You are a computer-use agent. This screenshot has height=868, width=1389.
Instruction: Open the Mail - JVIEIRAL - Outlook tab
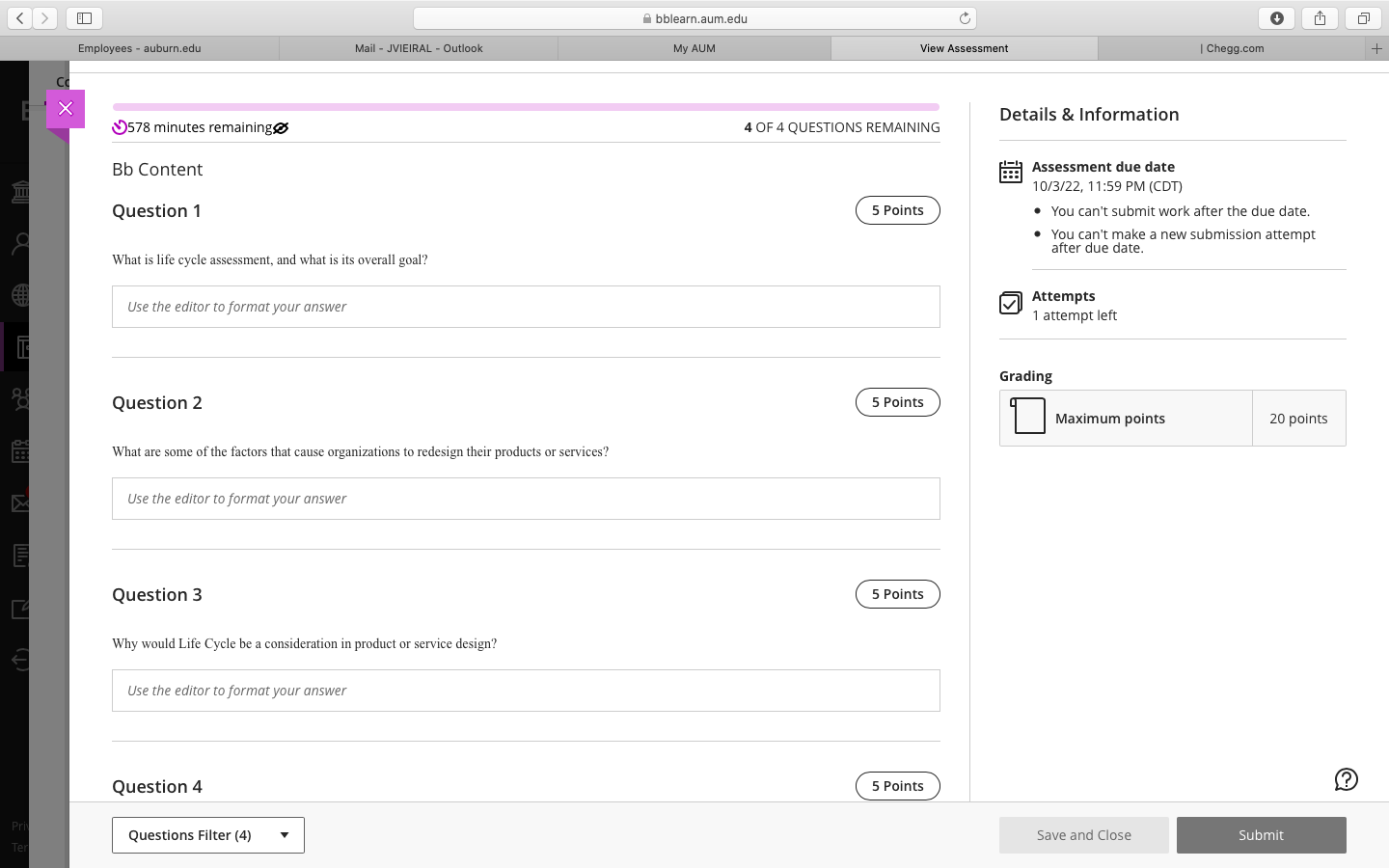tap(419, 47)
